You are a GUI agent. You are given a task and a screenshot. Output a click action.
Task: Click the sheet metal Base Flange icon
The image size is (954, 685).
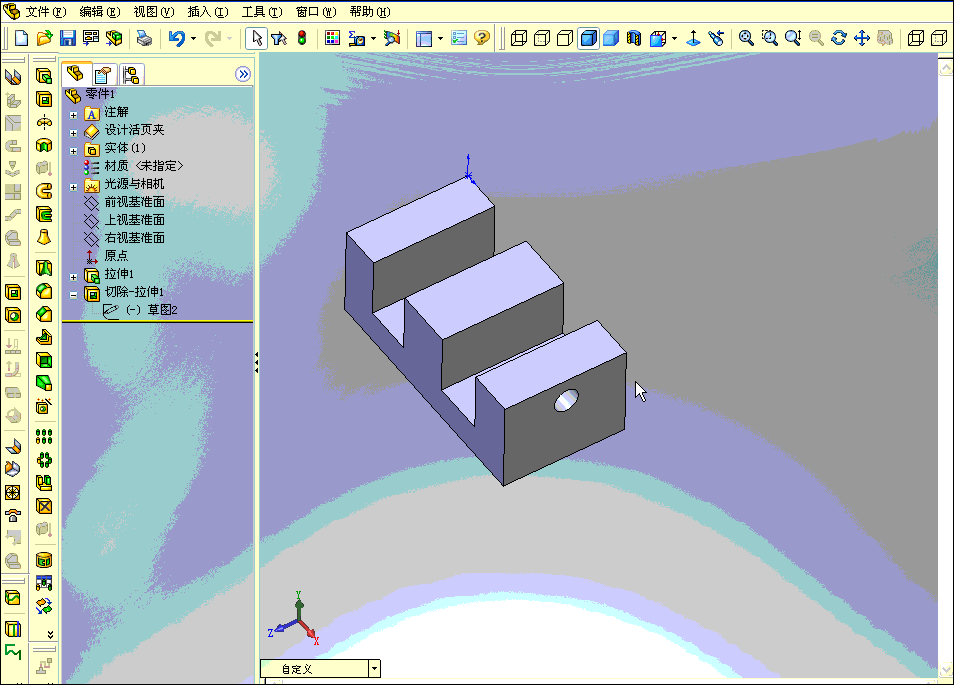(x=13, y=77)
